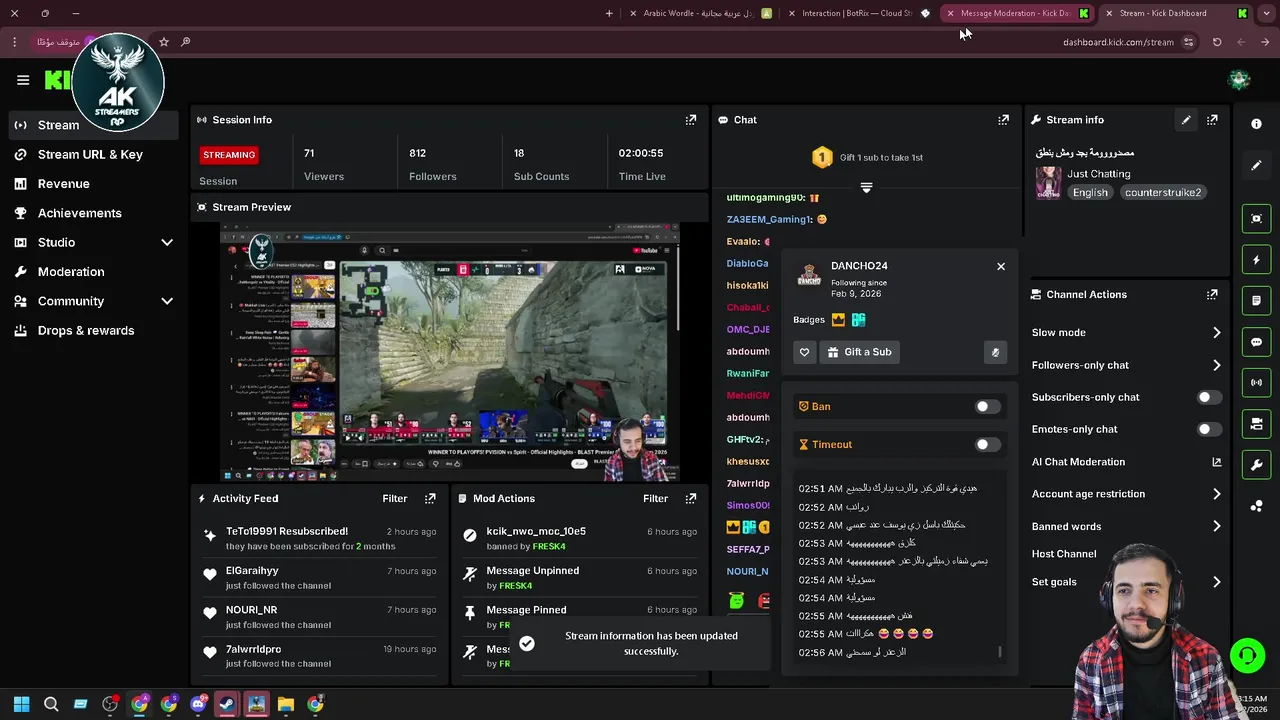The image size is (1280, 720).
Task: Click the user message history scrollbar
Action: tap(1000, 652)
